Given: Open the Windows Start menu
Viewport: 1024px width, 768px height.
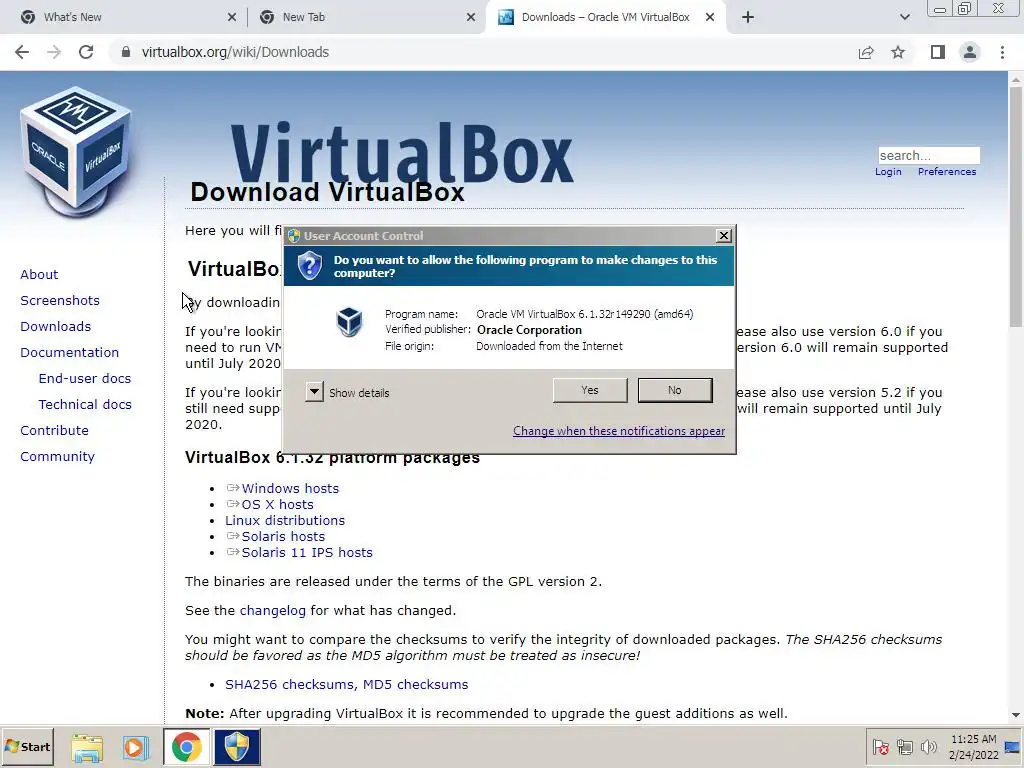Looking at the screenshot, I should click(27, 747).
